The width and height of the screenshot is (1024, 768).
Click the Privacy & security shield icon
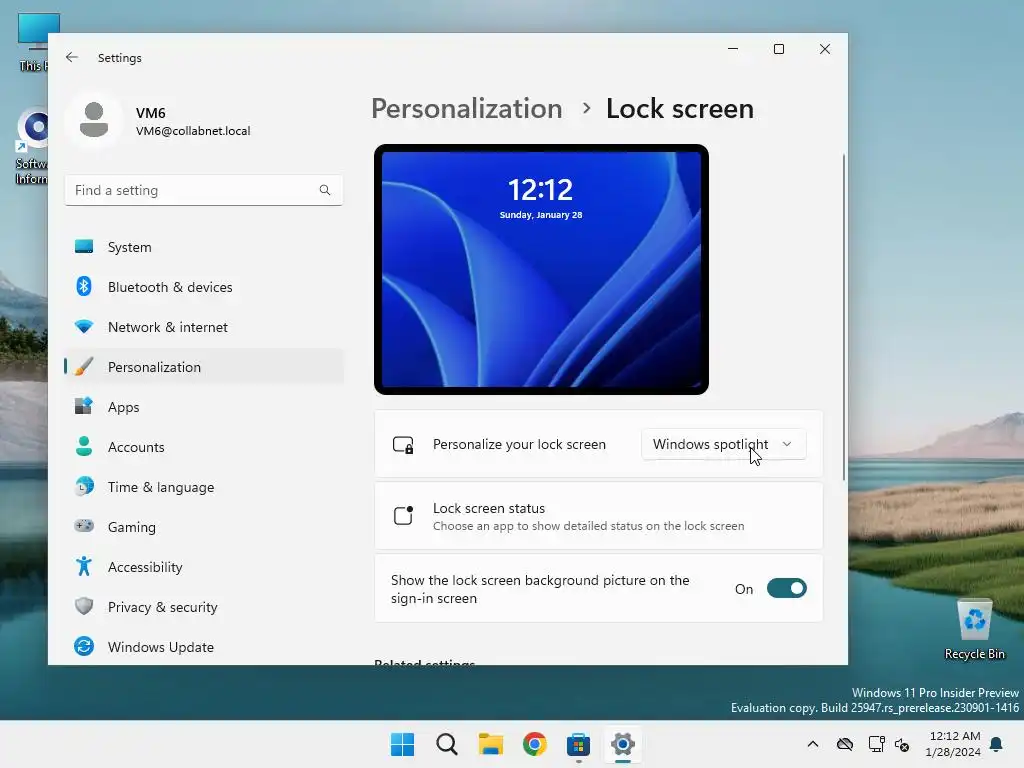click(x=84, y=606)
